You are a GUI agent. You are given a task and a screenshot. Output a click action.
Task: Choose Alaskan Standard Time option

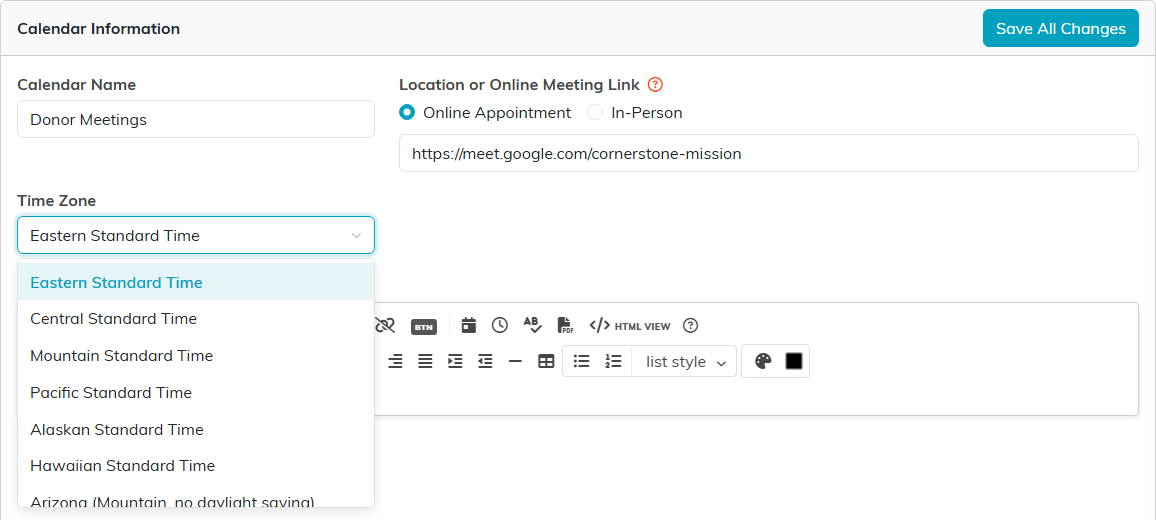click(x=196, y=429)
